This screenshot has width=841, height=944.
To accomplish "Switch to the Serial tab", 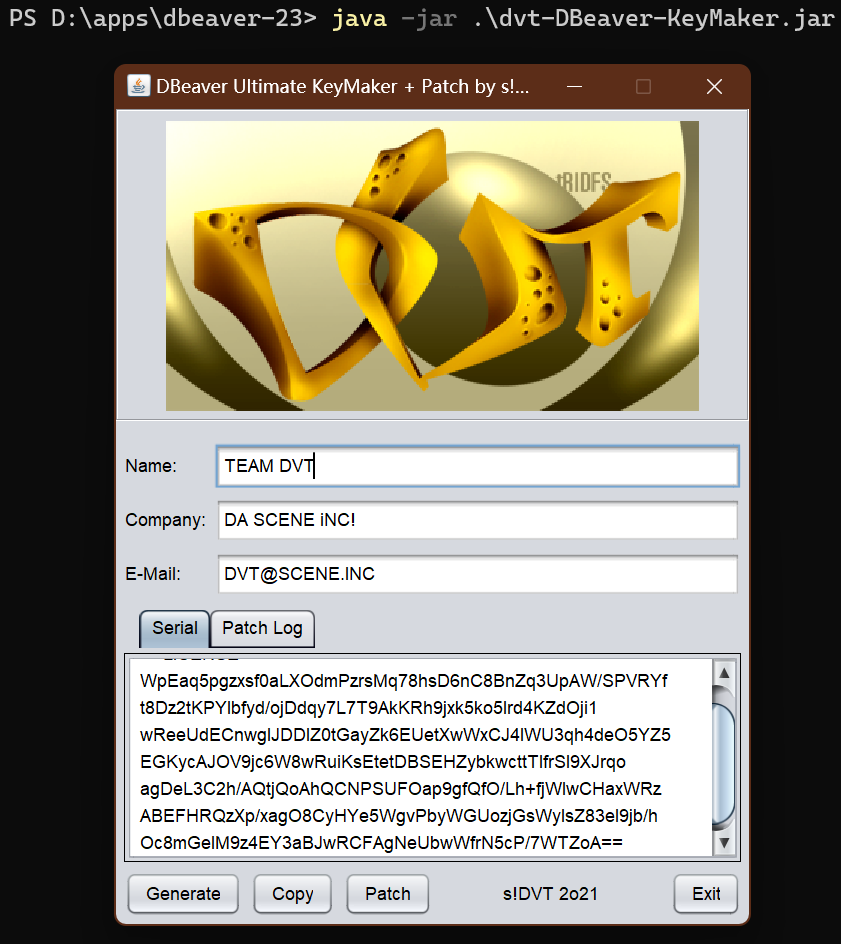I will tap(175, 629).
